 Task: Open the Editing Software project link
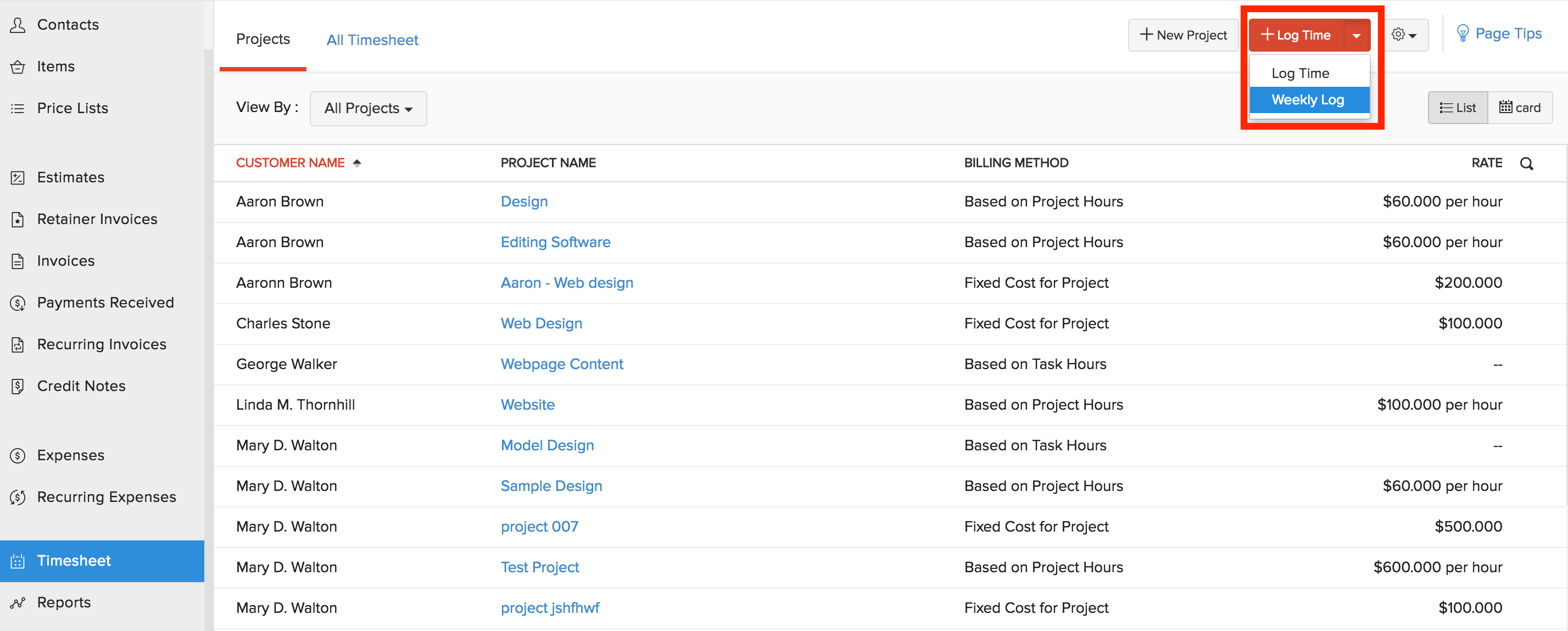[555, 242]
